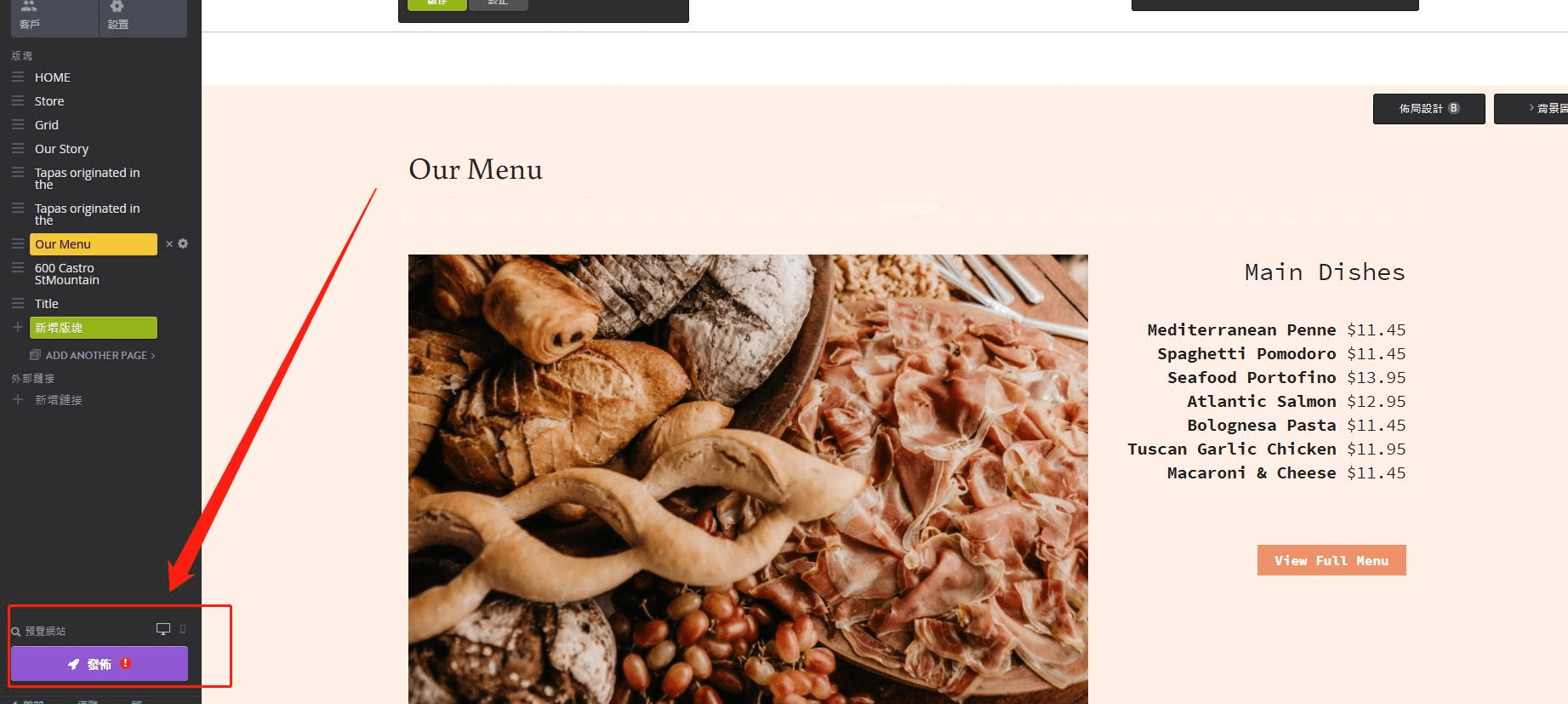The height and width of the screenshot is (704, 1568).
Task: Open the 佈局設計 layout dropdown
Action: tap(1429, 108)
